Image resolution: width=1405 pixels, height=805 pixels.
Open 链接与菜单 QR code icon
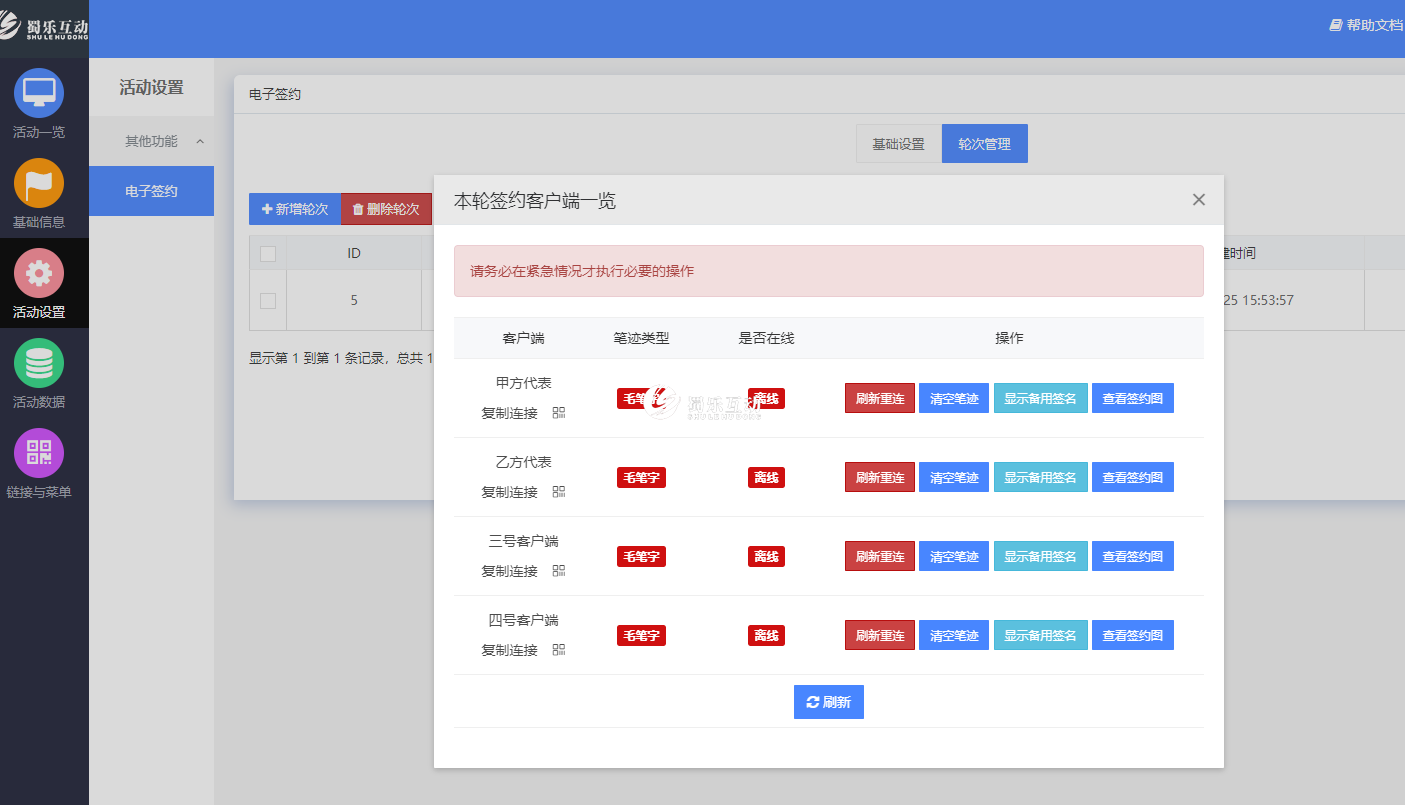click(x=39, y=454)
